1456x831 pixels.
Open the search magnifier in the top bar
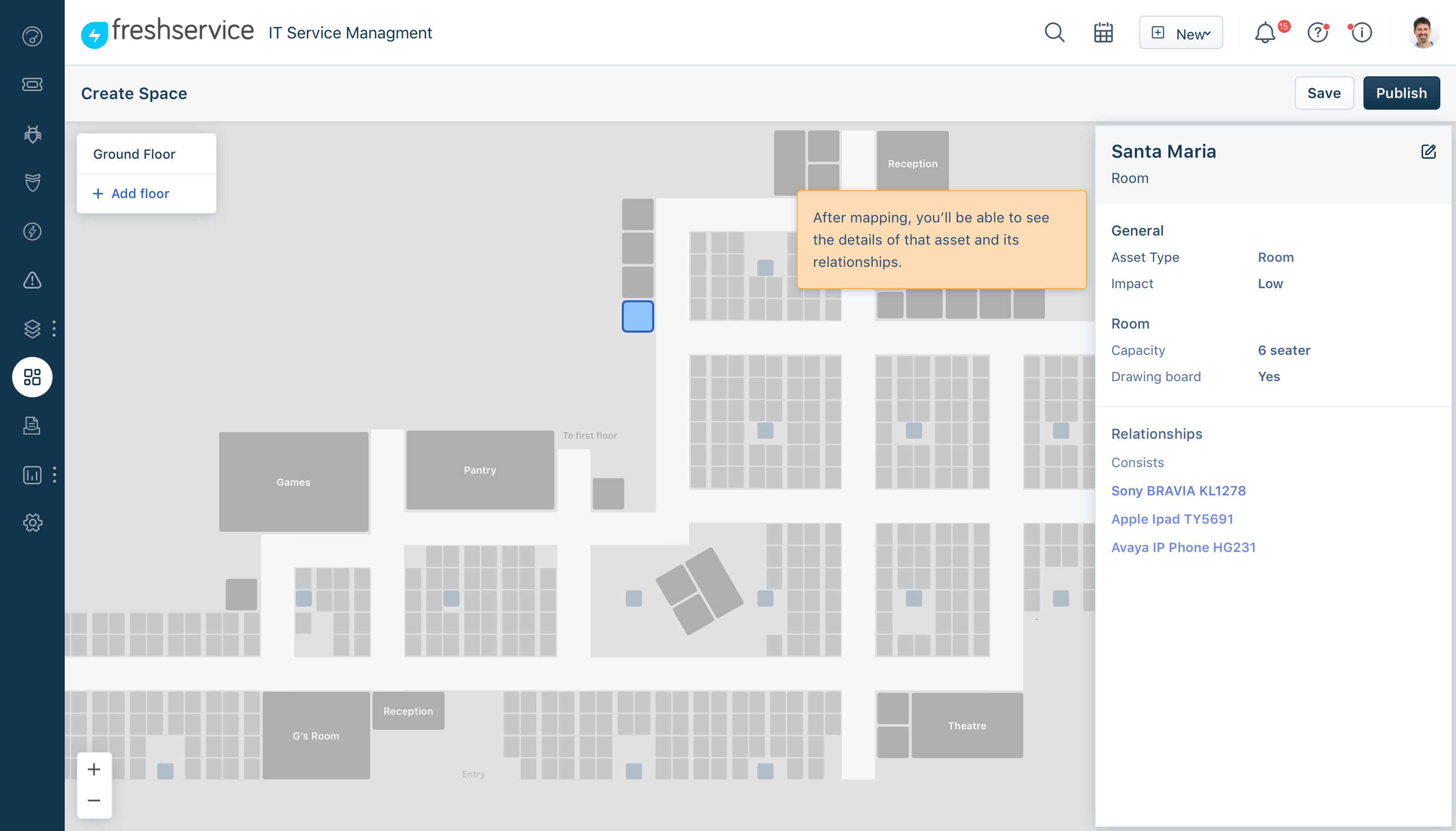pos(1055,32)
